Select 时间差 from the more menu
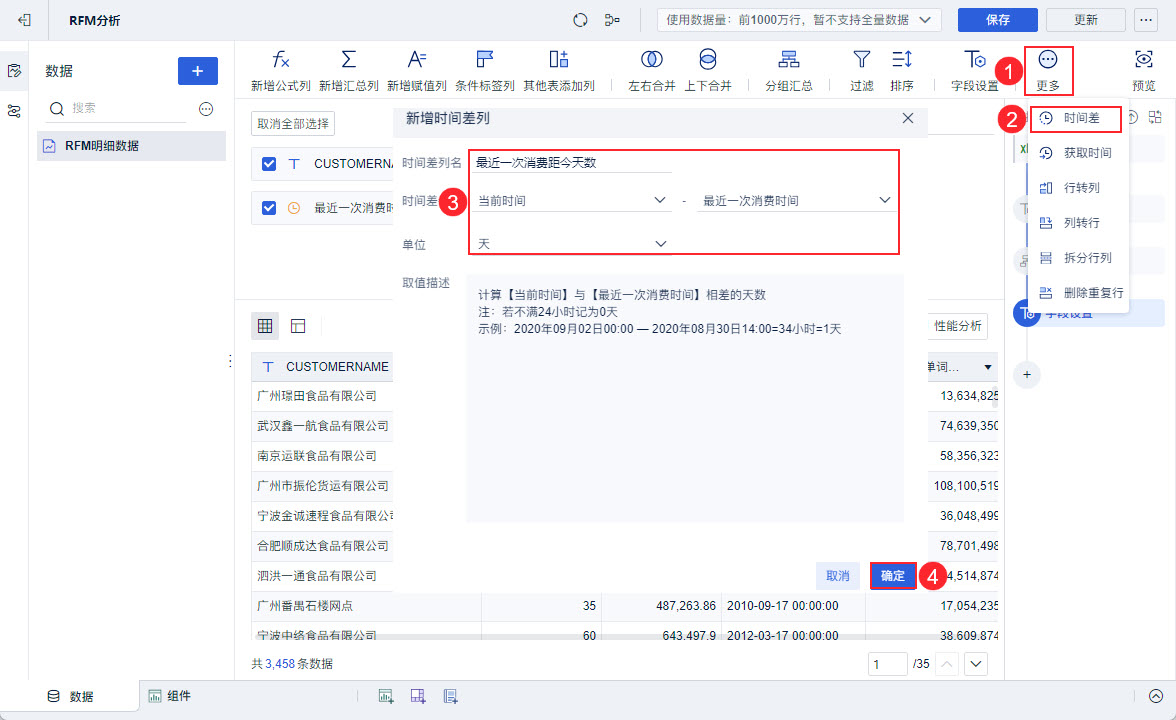The image size is (1176, 720). (1076, 118)
